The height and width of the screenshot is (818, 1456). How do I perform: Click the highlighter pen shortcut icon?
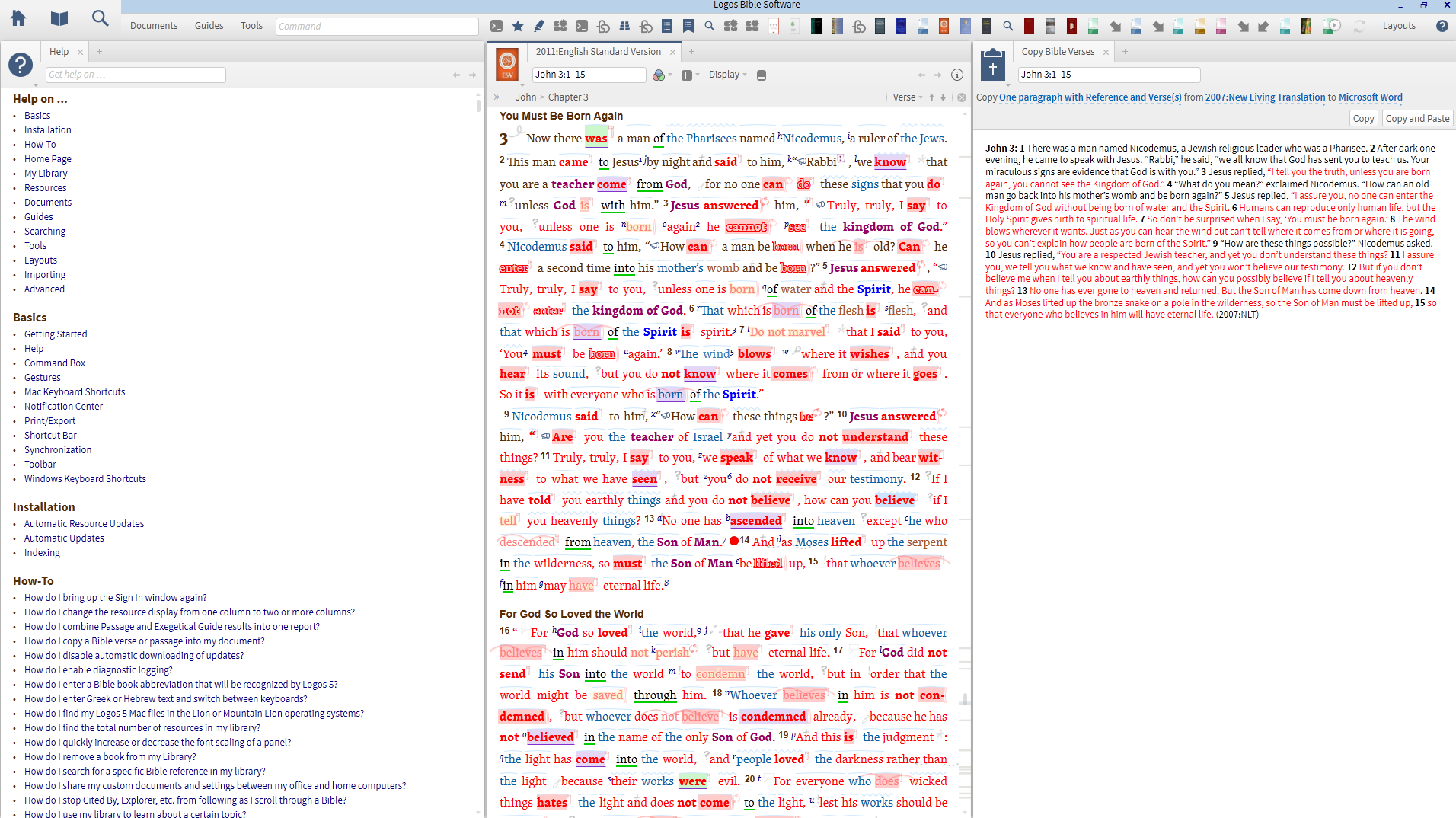coord(539,27)
